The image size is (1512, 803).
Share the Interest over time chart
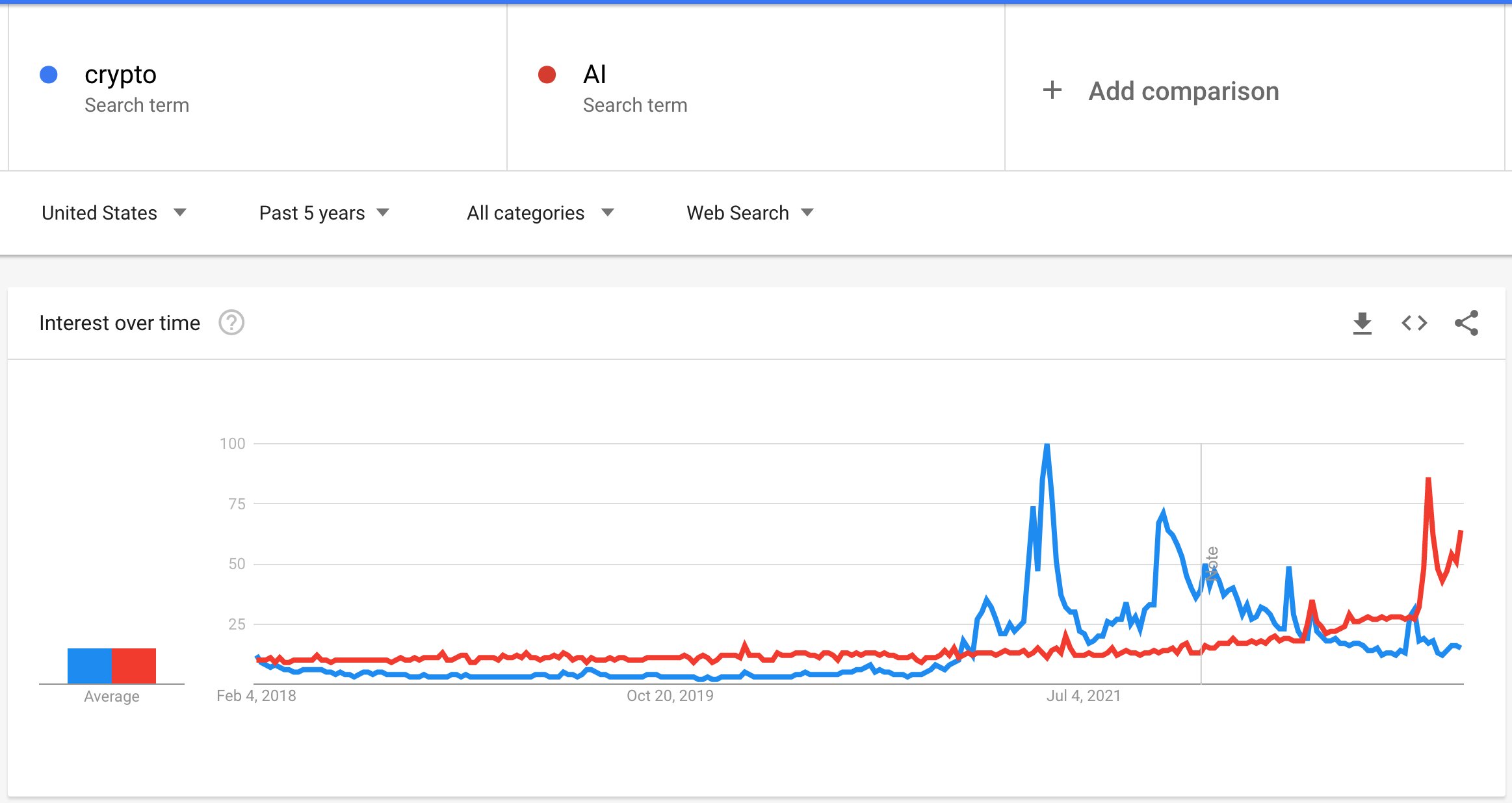[x=1468, y=323]
